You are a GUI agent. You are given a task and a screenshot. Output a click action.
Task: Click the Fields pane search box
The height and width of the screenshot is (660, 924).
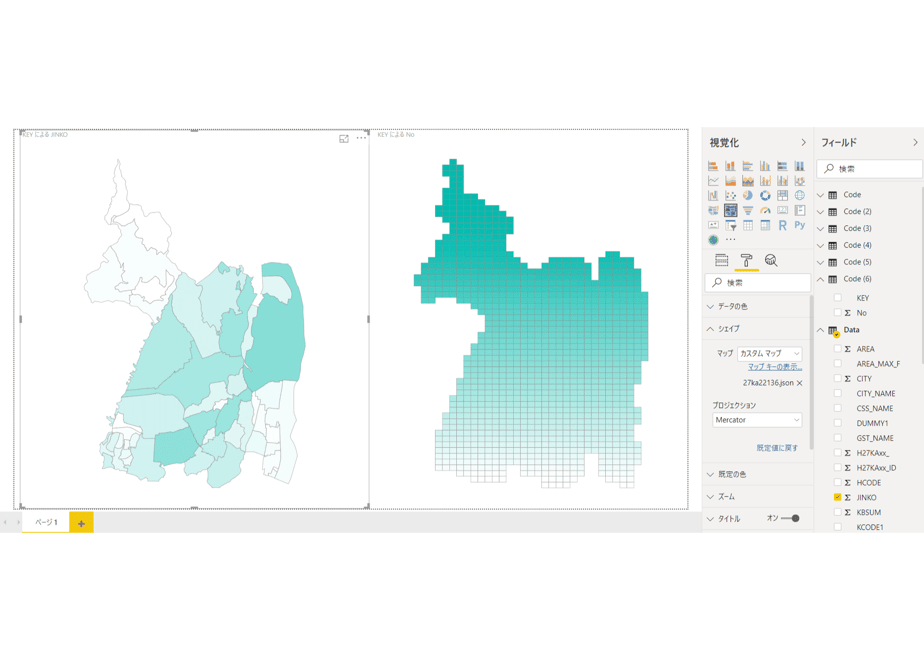click(x=869, y=169)
